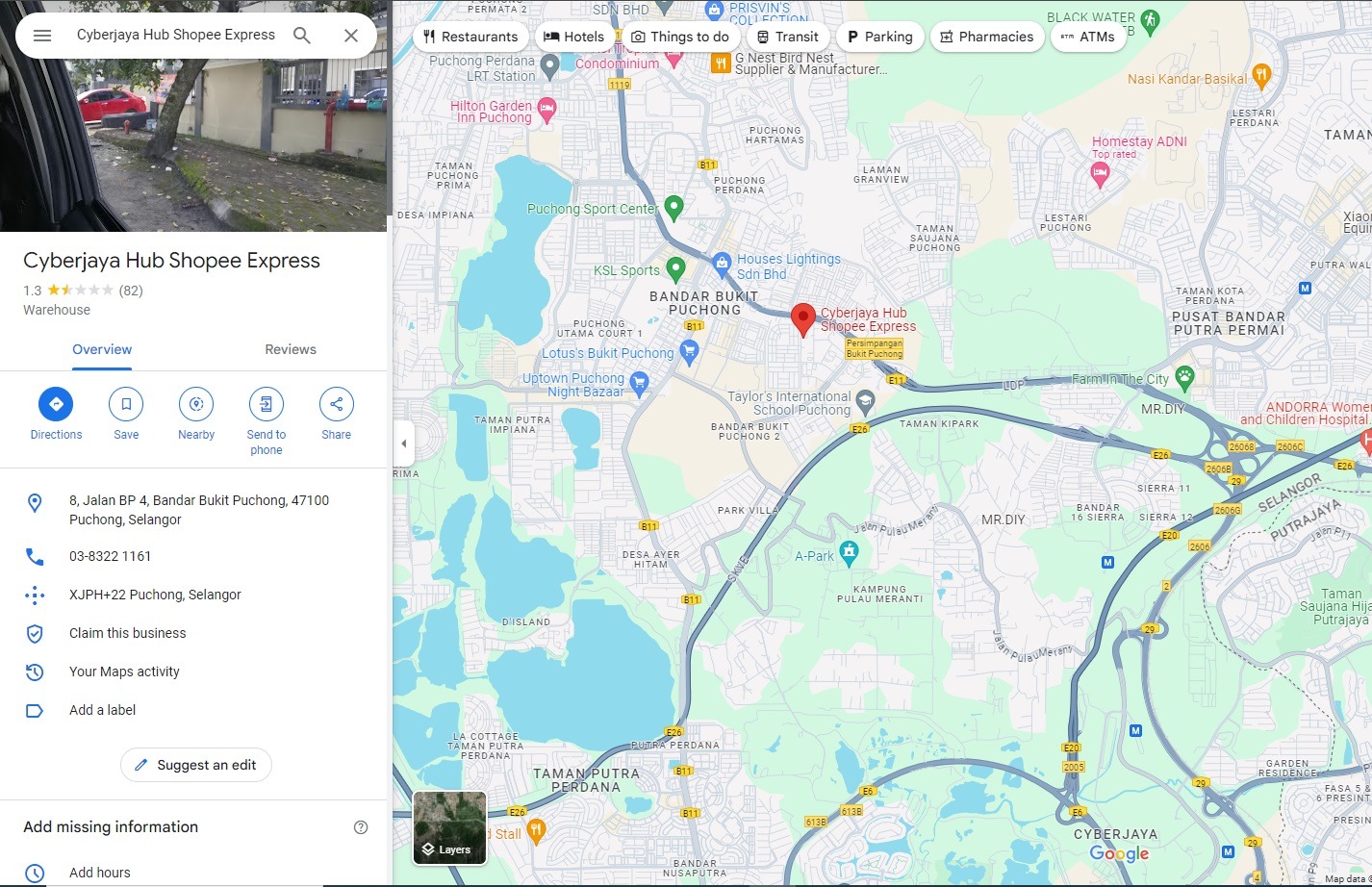Click the Suggest an edit button
The width and height of the screenshot is (1372, 887).
(196, 765)
